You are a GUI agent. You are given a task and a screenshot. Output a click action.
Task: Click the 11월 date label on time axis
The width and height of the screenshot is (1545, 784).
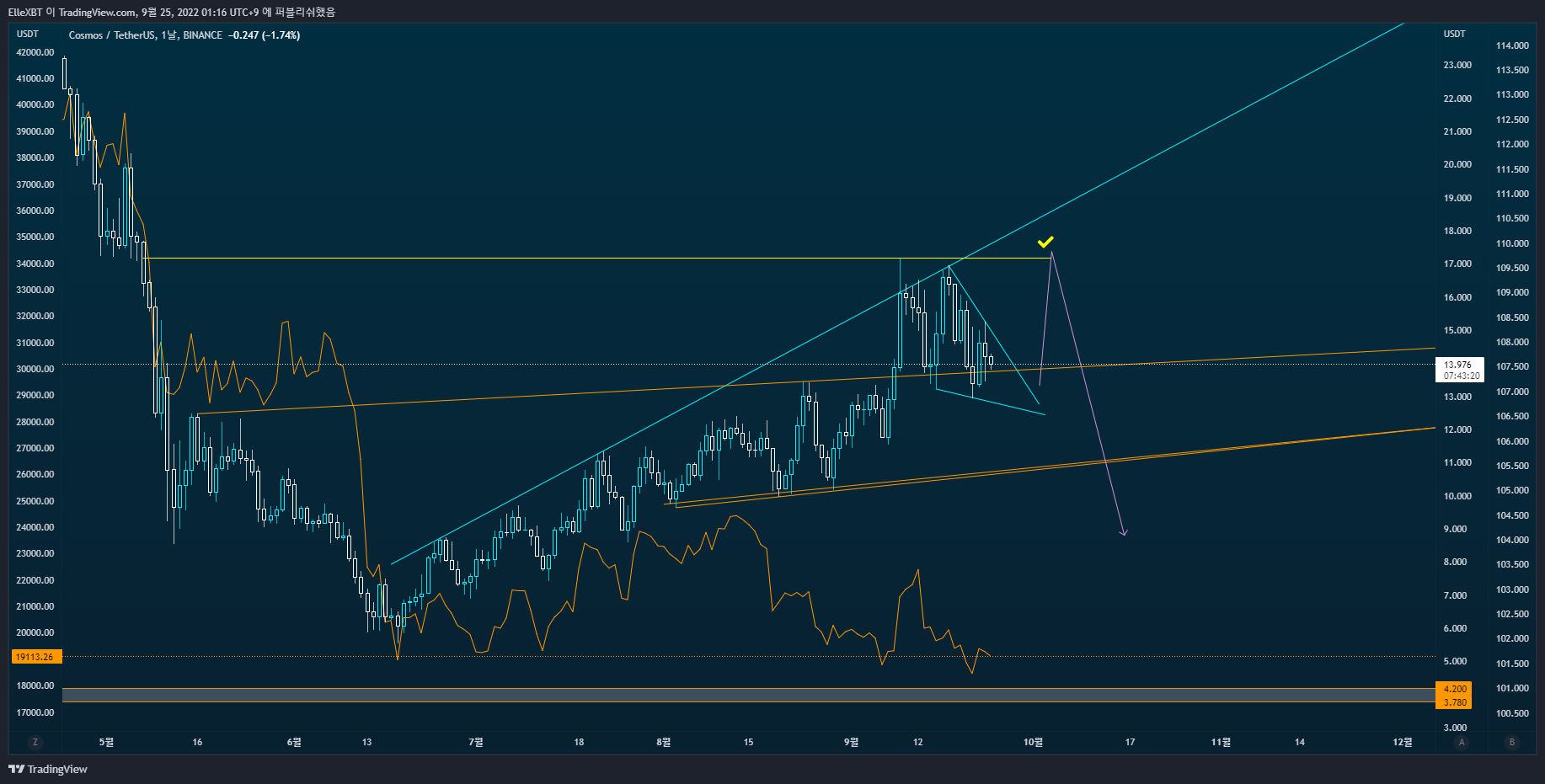(x=1221, y=742)
